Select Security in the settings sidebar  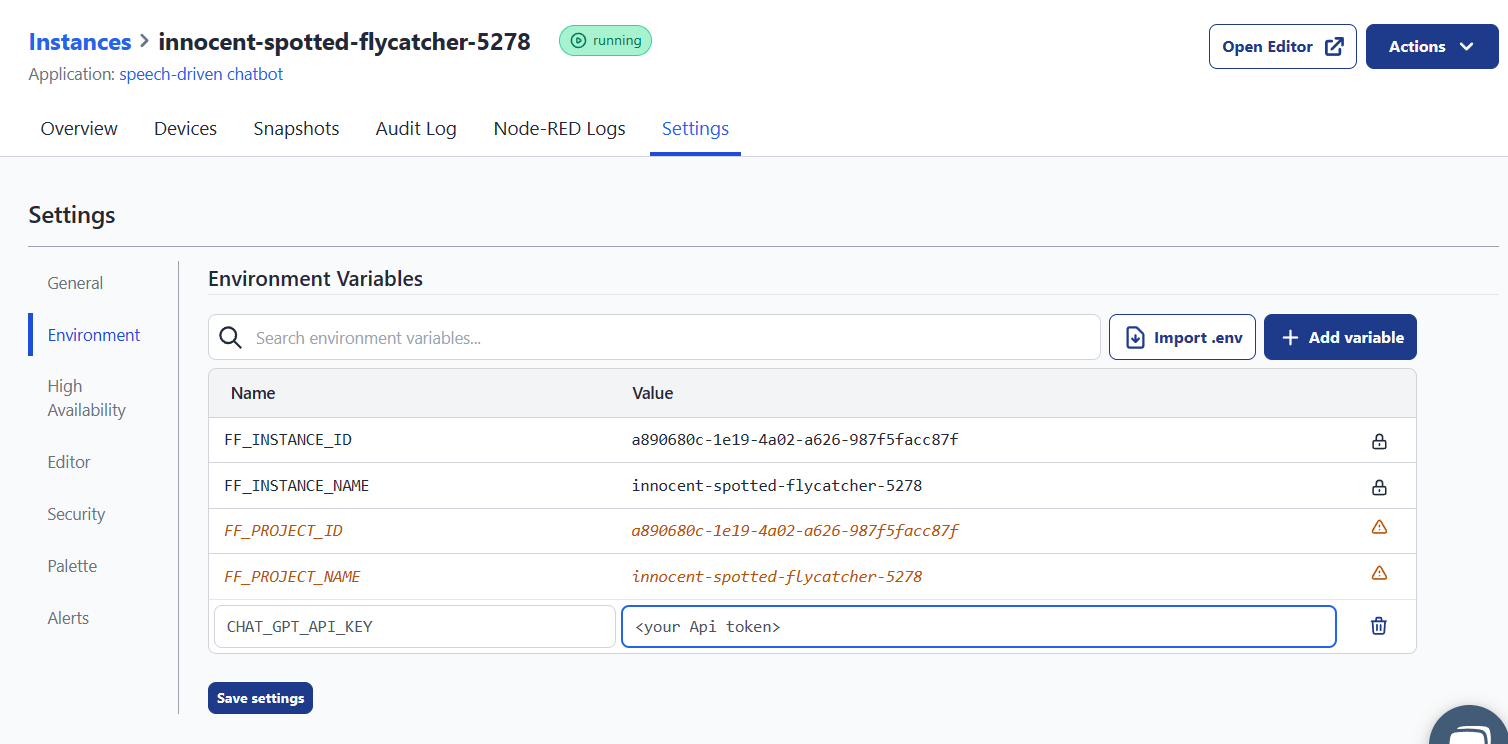(x=76, y=513)
